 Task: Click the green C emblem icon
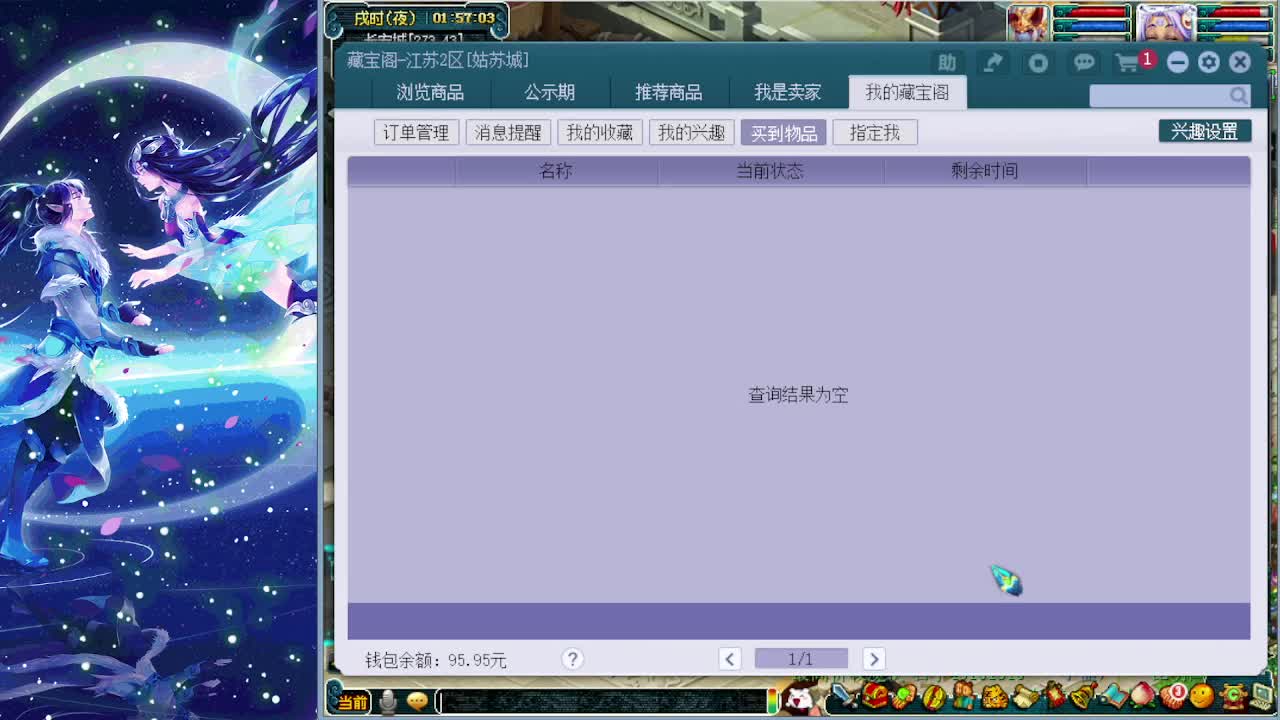pyautogui.click(x=1233, y=696)
